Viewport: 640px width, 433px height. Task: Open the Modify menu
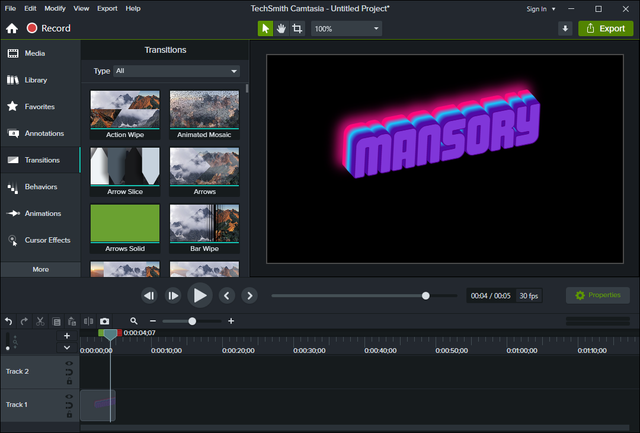pos(55,8)
